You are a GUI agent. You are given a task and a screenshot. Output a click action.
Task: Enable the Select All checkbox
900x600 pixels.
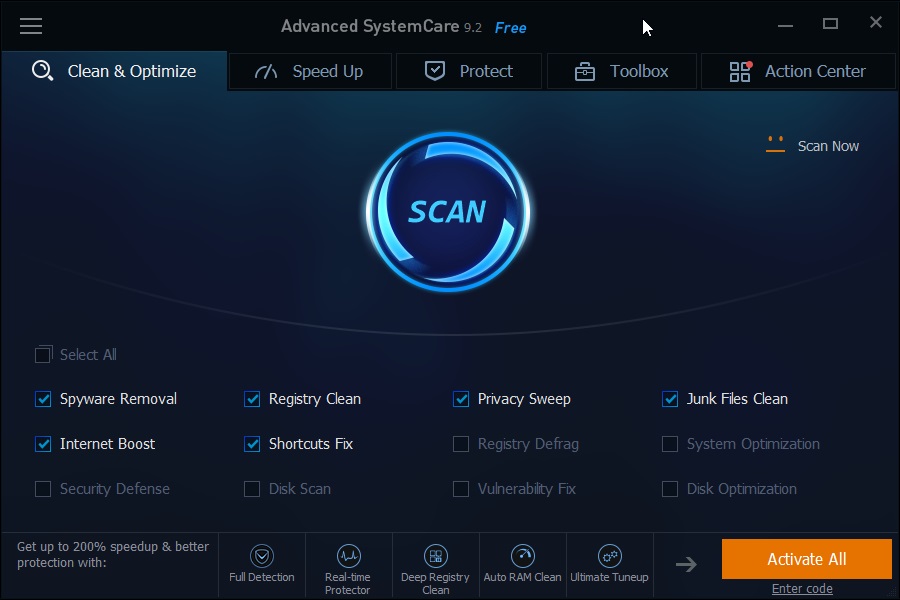pos(43,354)
